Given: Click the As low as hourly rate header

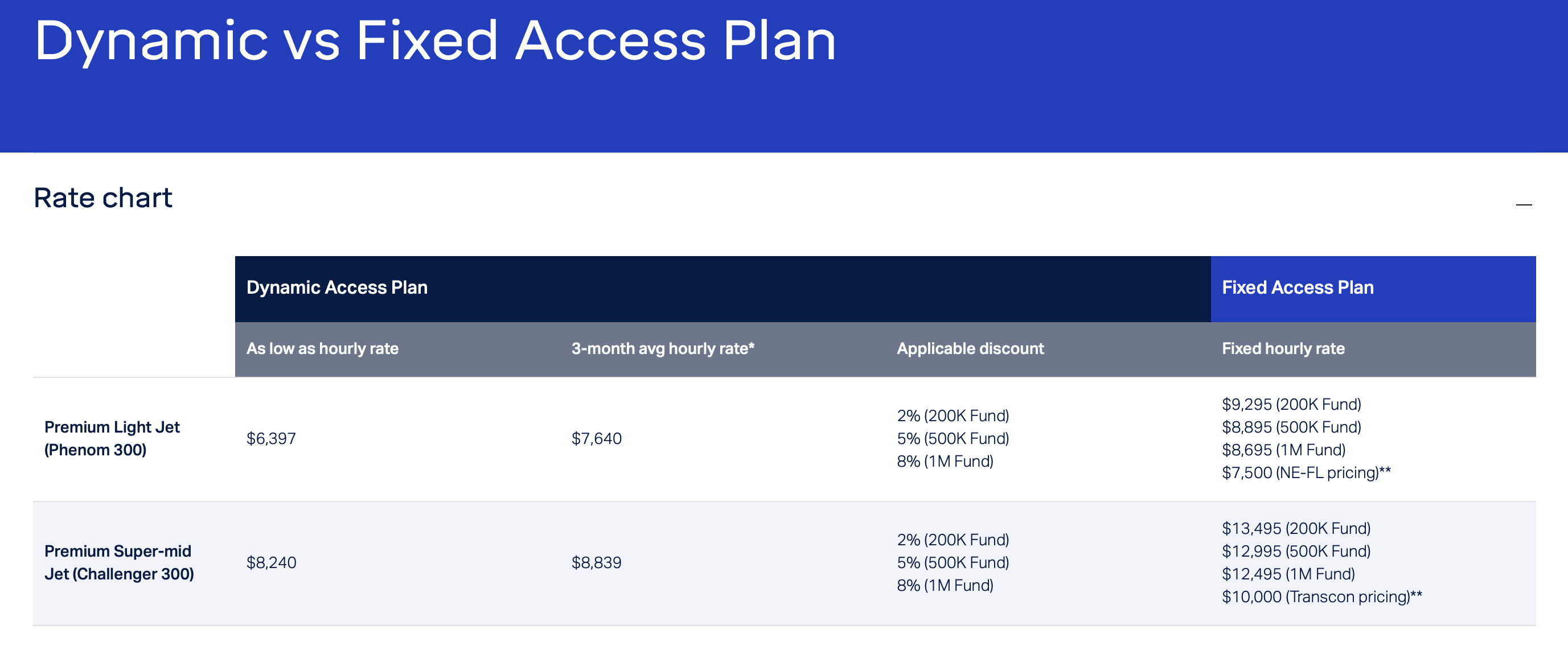Looking at the screenshot, I should coord(322,349).
